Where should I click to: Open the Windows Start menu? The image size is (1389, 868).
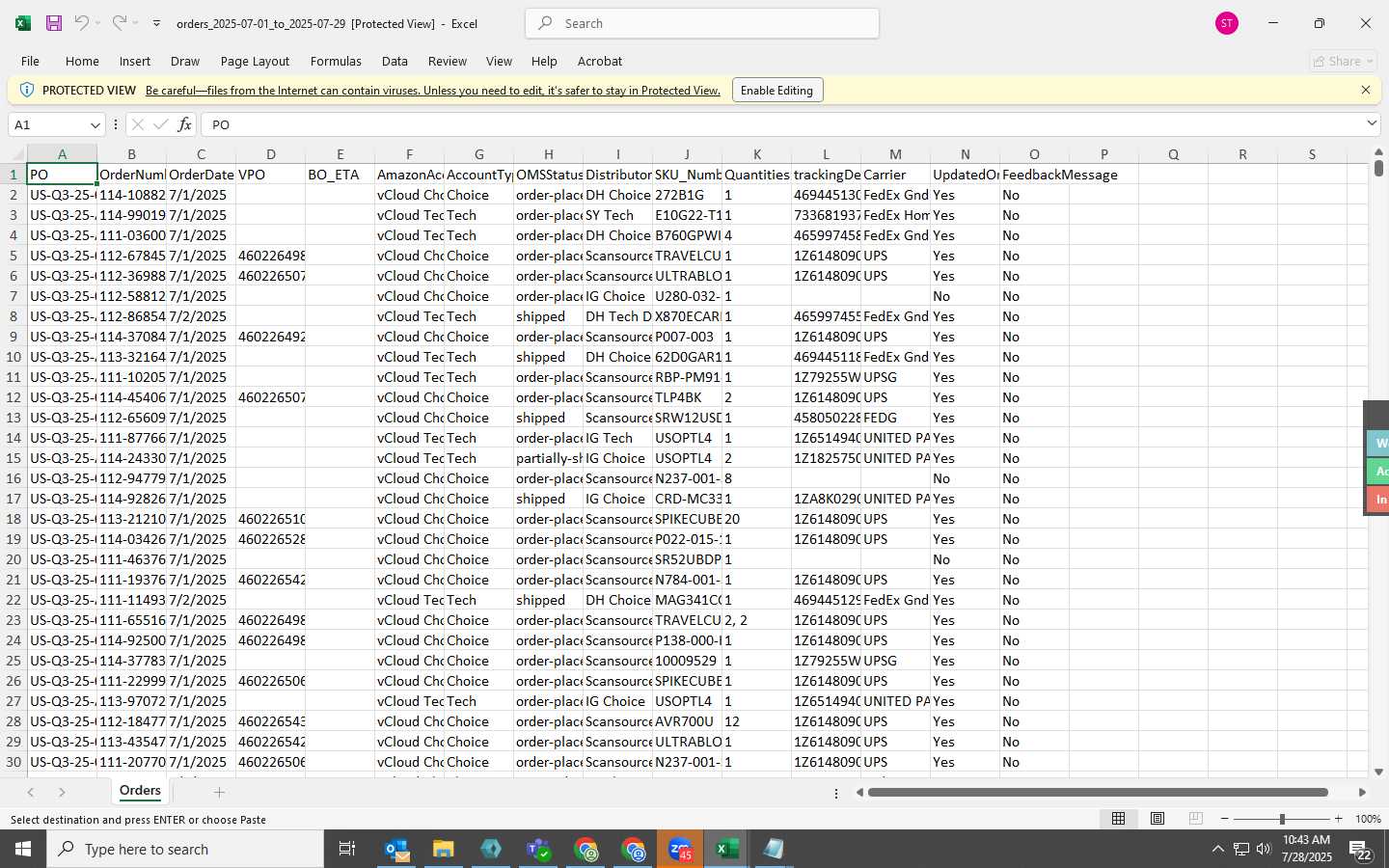pos(23,849)
